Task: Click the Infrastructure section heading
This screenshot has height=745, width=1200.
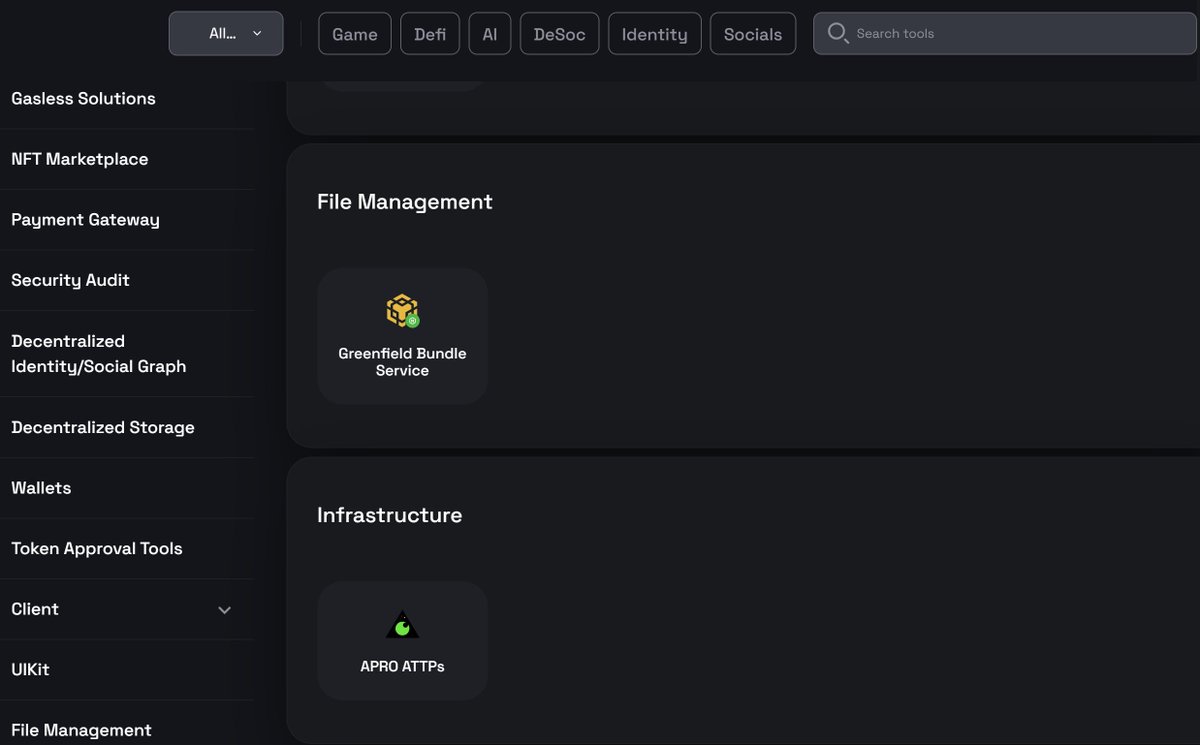Action: [390, 515]
